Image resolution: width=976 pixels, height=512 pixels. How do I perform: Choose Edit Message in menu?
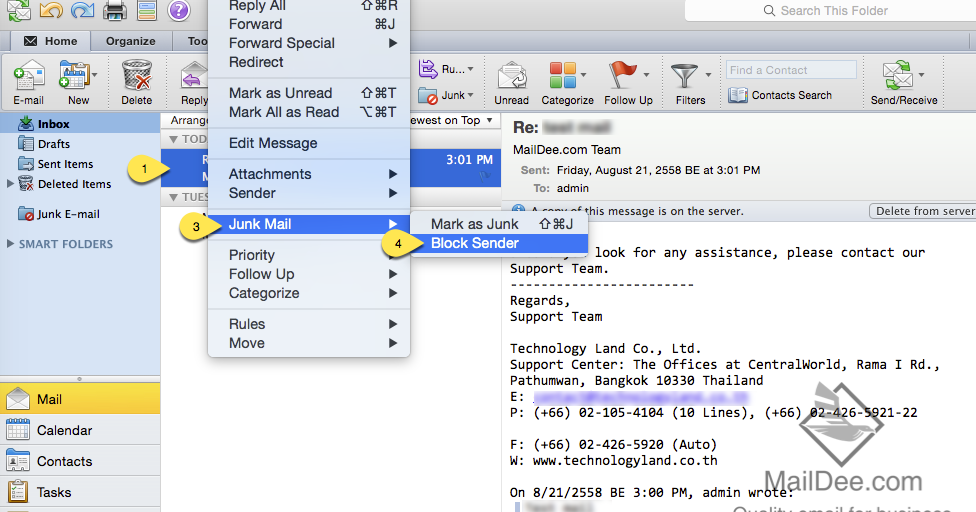coord(309,143)
